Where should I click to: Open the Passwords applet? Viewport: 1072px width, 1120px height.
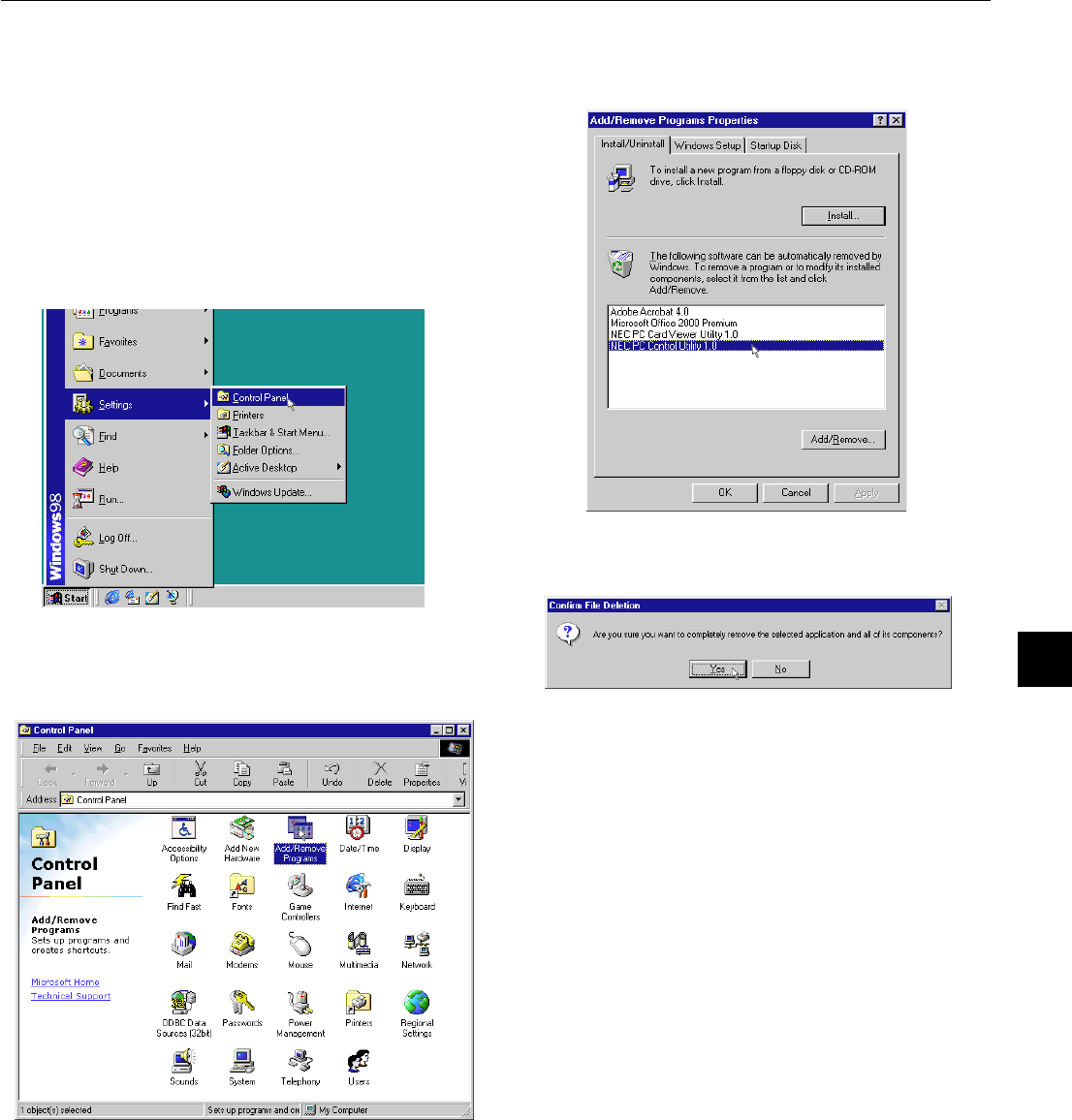242,1009
